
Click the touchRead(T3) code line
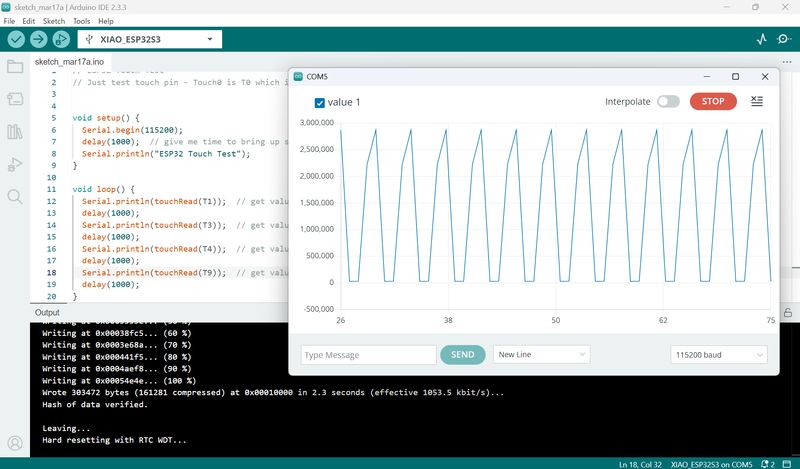click(x=154, y=225)
